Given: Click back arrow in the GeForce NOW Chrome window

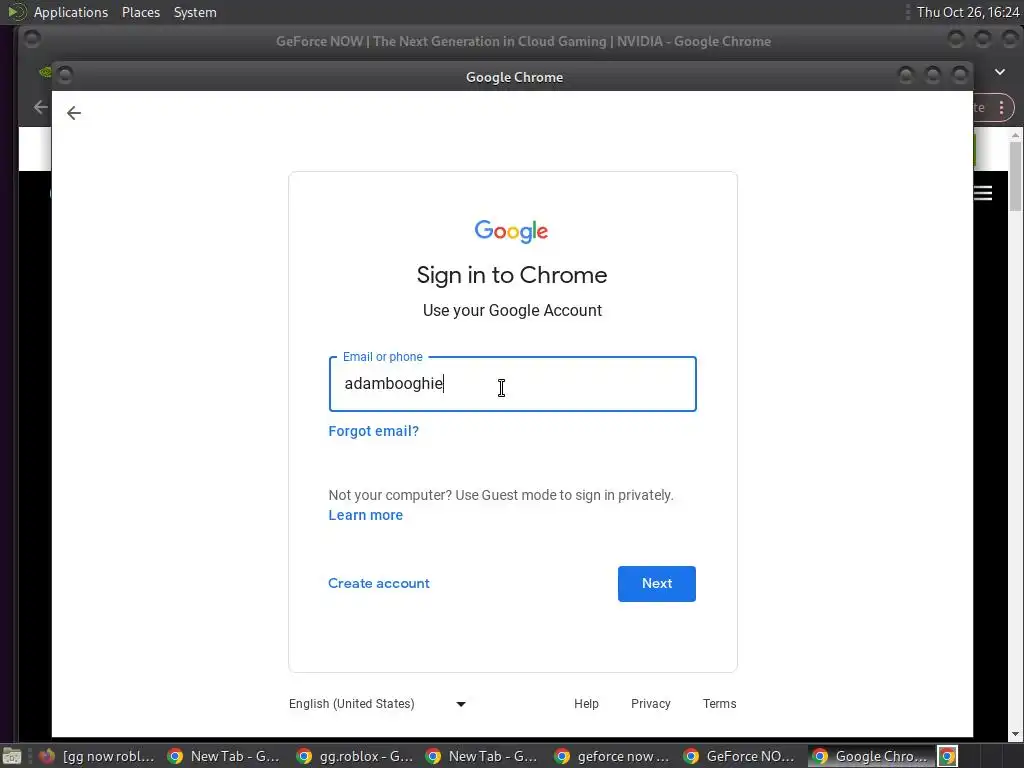Looking at the screenshot, I should (x=40, y=107).
